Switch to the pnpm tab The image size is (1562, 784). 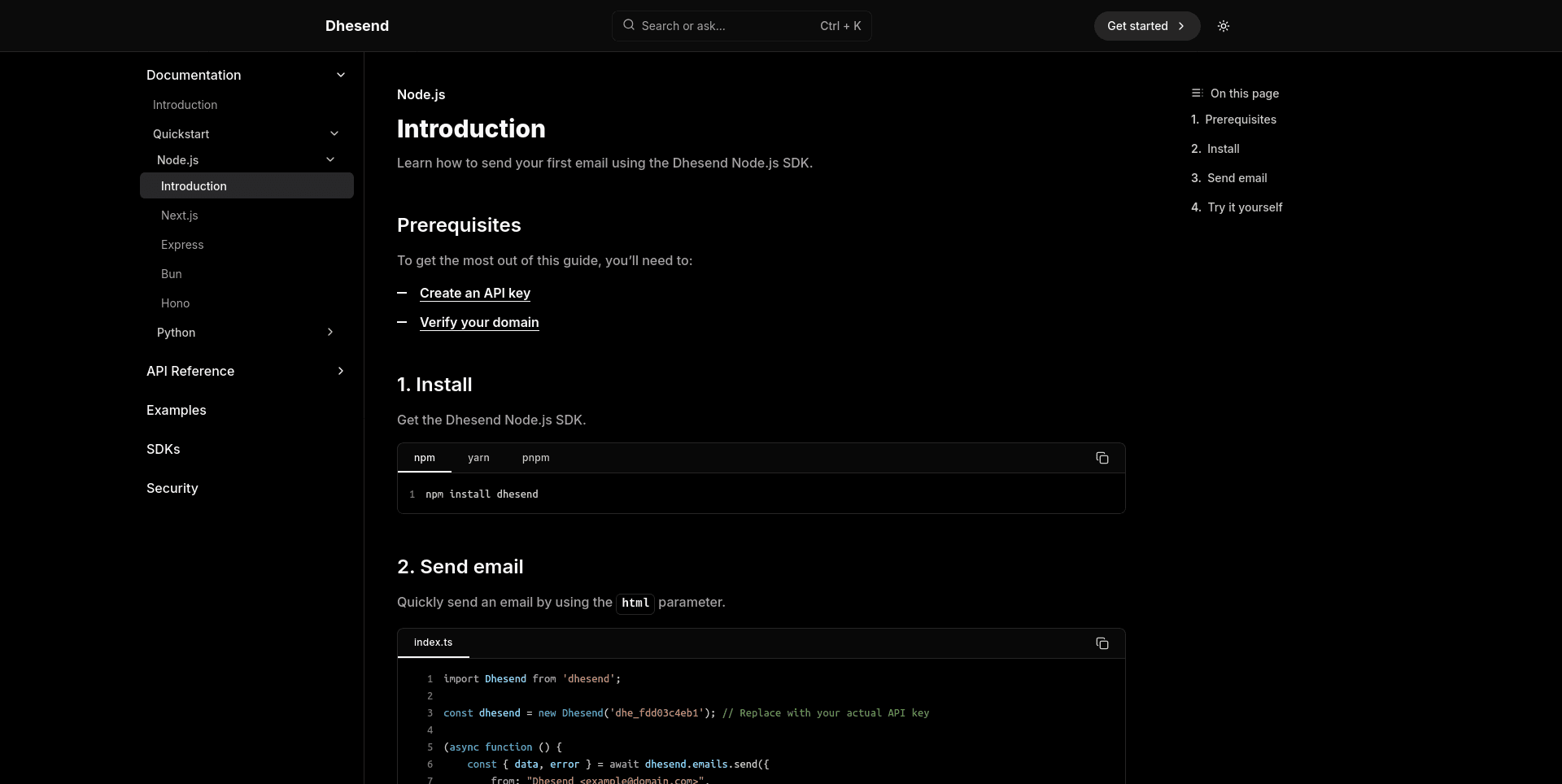point(536,458)
